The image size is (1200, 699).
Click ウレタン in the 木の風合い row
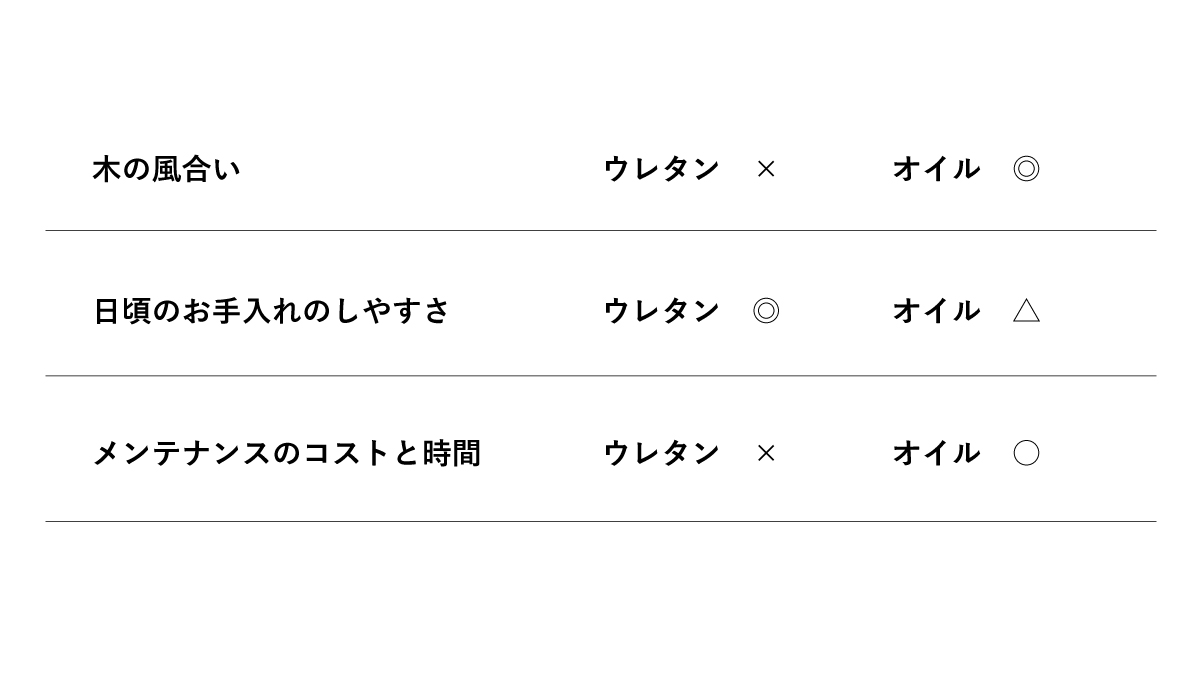point(661,169)
